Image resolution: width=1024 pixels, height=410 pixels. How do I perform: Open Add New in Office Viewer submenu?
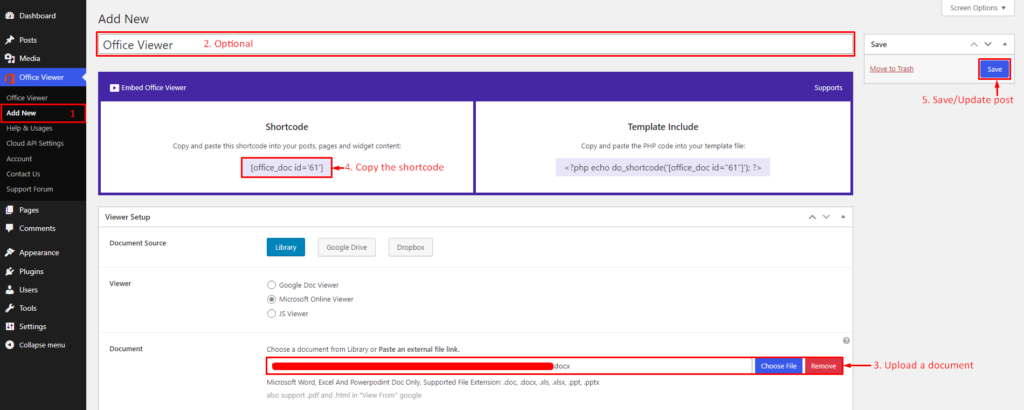tap(21, 113)
